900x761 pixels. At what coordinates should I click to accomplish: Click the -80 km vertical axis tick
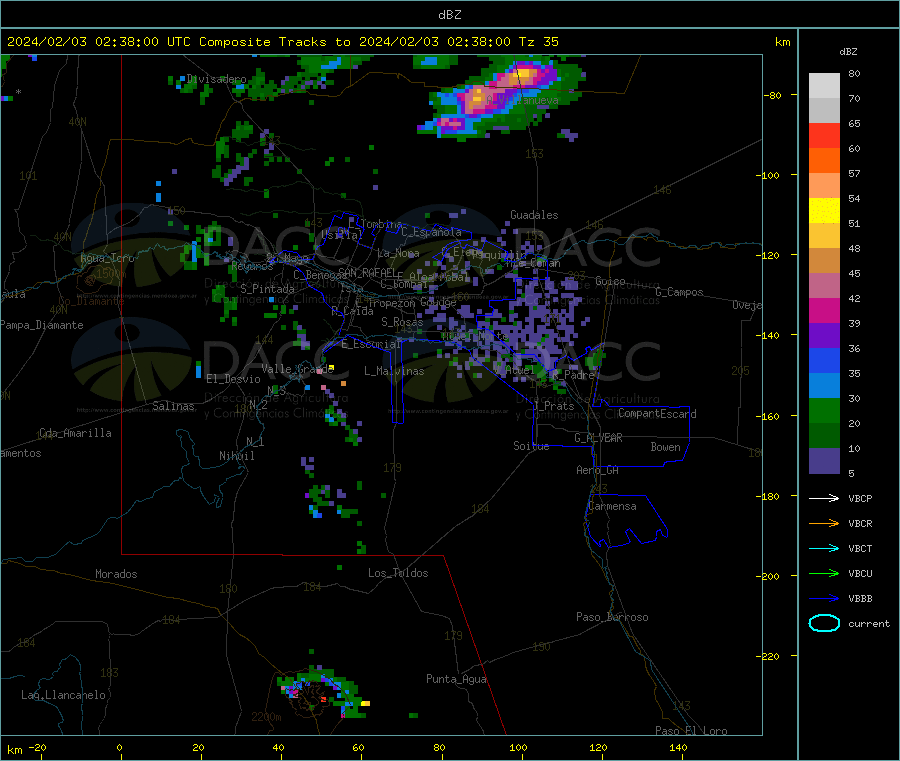pos(773,95)
